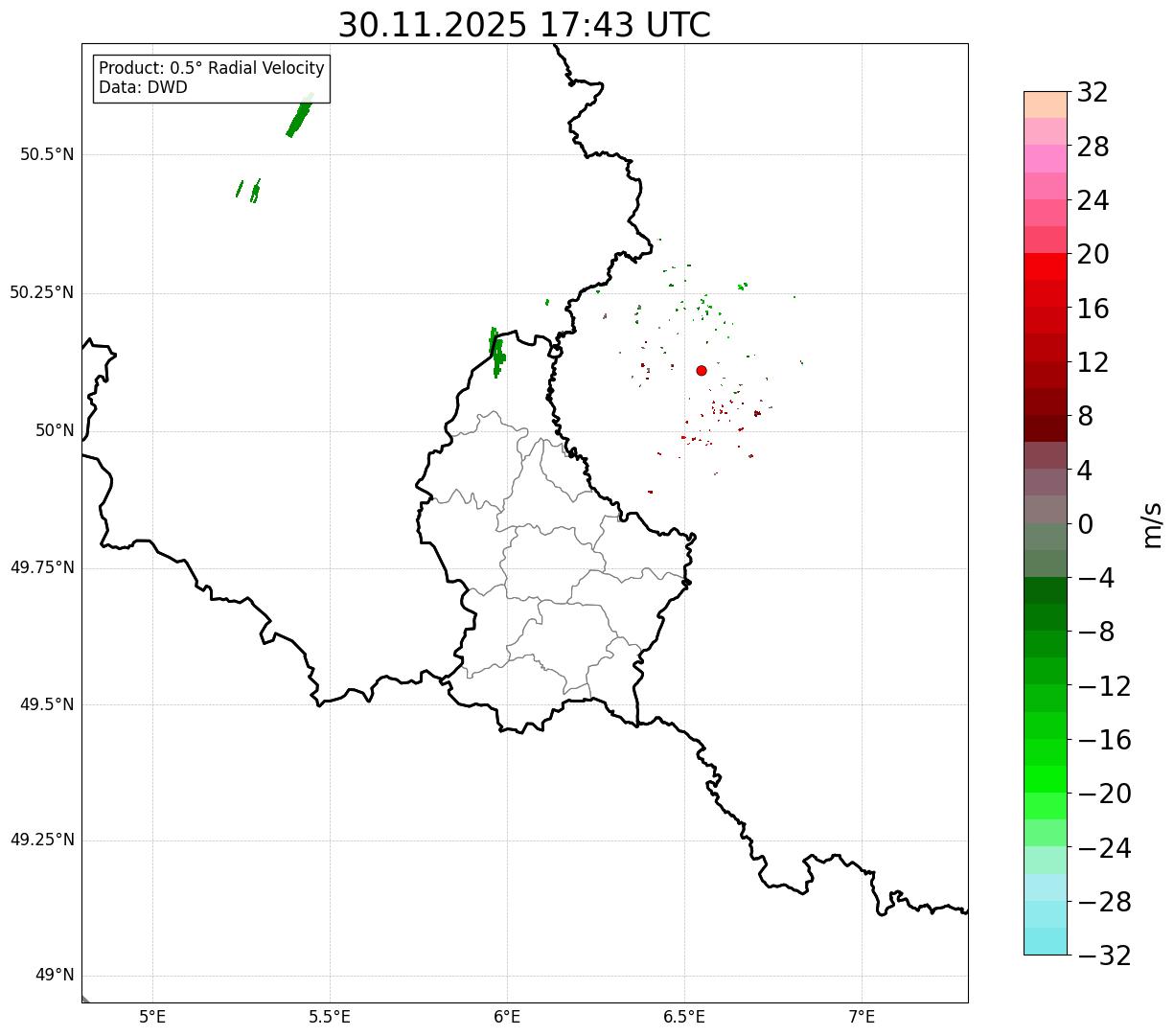Image resolution: width=1174 pixels, height=1036 pixels.
Task: Click the peach top swatch of the colorbar
Action: (x=1046, y=104)
